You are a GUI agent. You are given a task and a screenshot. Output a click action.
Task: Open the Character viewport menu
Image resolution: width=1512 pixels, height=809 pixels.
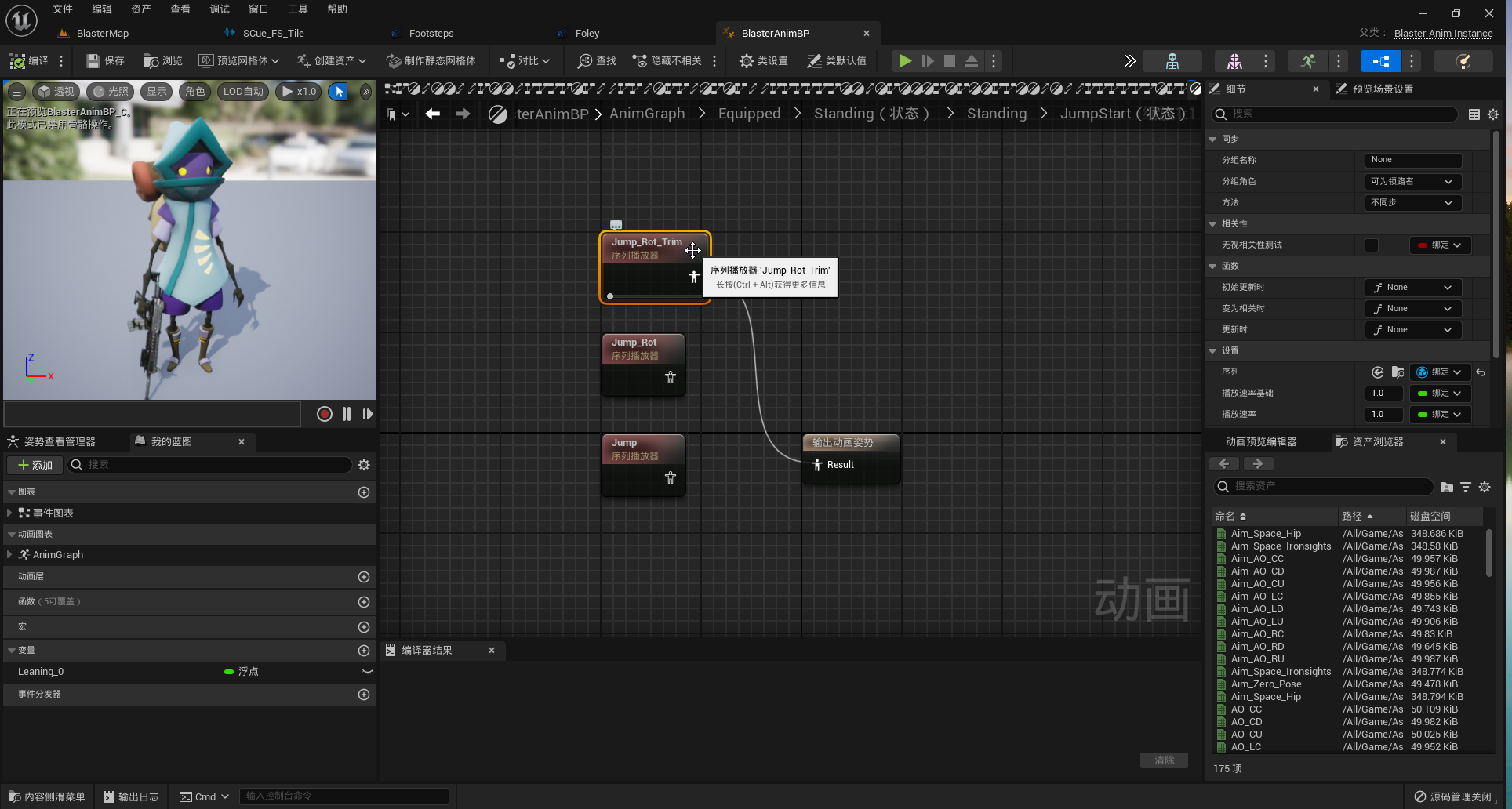click(x=194, y=92)
